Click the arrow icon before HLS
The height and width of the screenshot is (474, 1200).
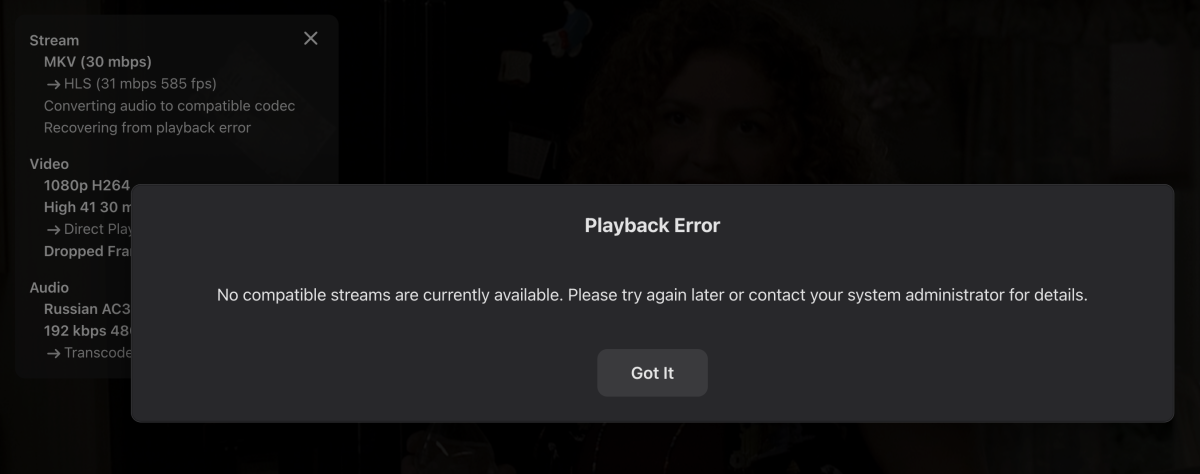coord(53,84)
